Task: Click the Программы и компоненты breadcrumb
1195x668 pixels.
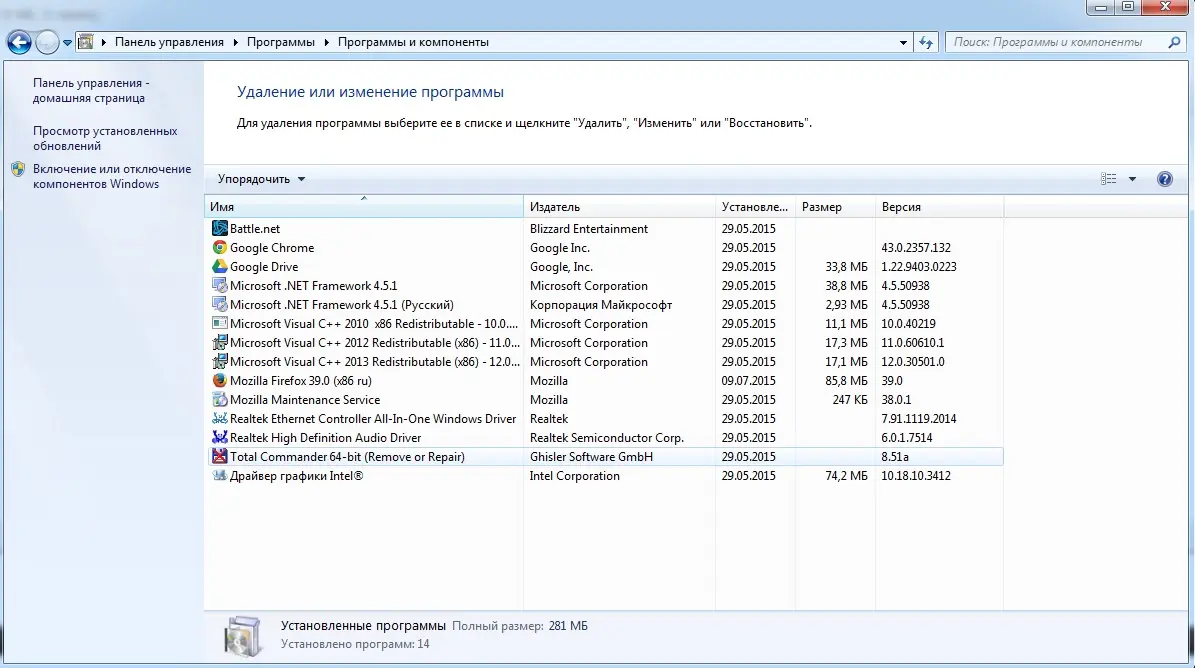Action: [x=413, y=43]
